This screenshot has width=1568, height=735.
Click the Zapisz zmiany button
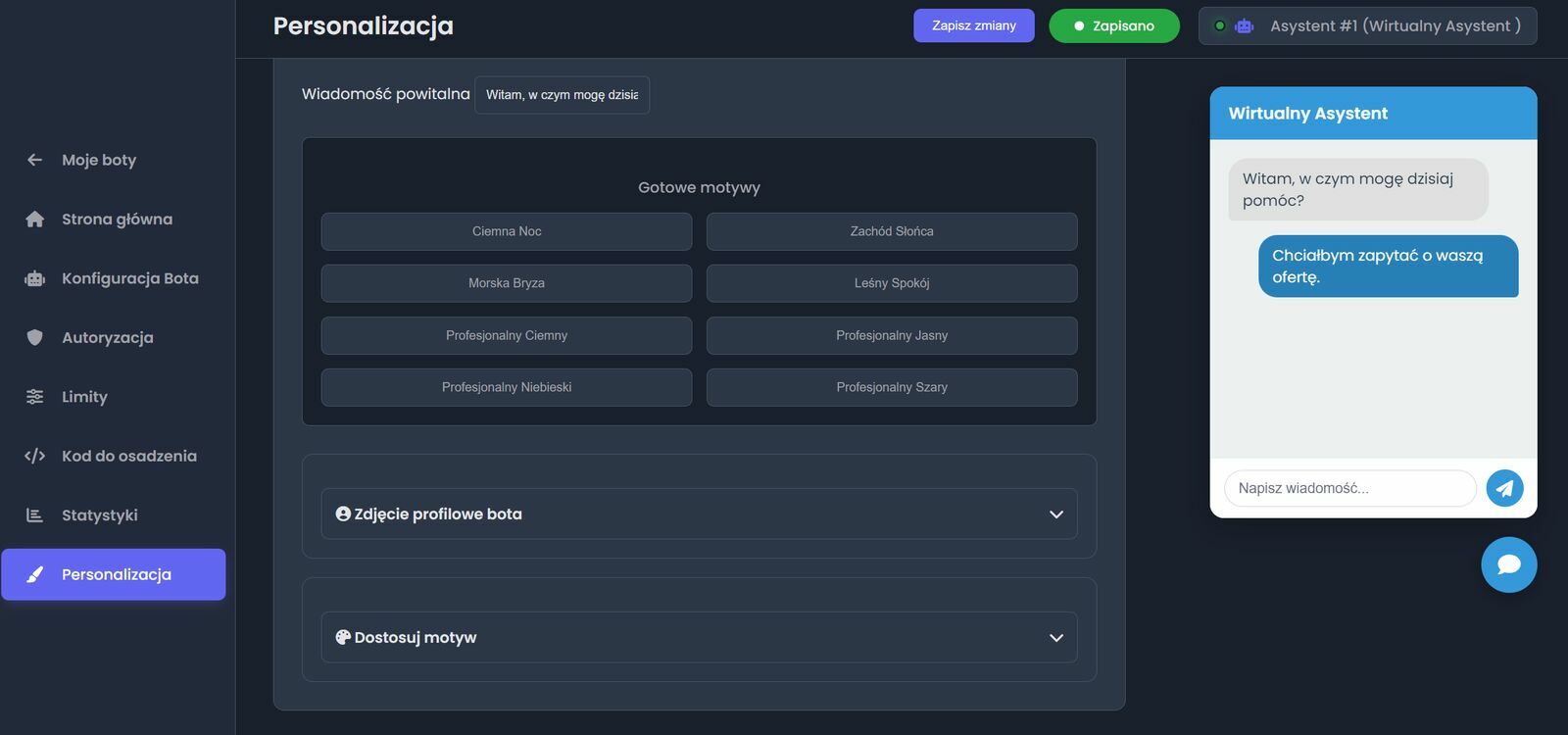pos(973,25)
